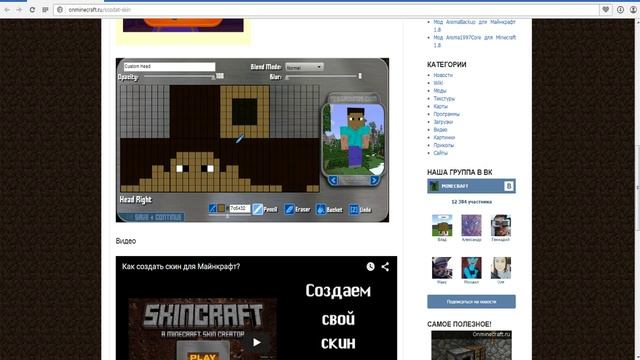Viewport: 640px width, 360px height.
Task: Open the Видео category link
Action: click(440, 129)
